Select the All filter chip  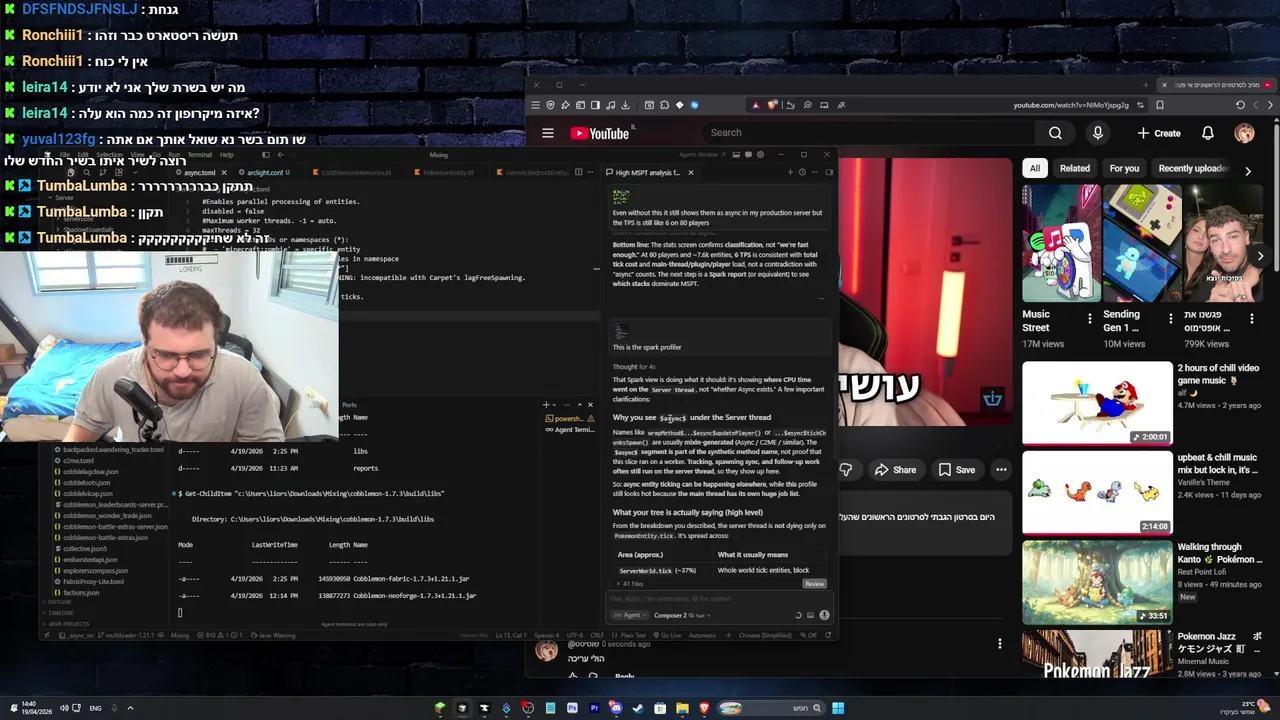[1035, 168]
